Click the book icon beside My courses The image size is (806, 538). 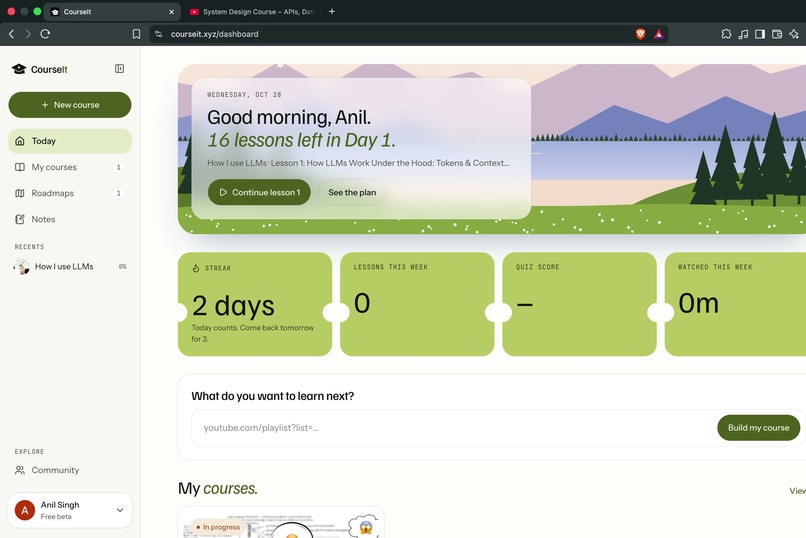(20, 167)
